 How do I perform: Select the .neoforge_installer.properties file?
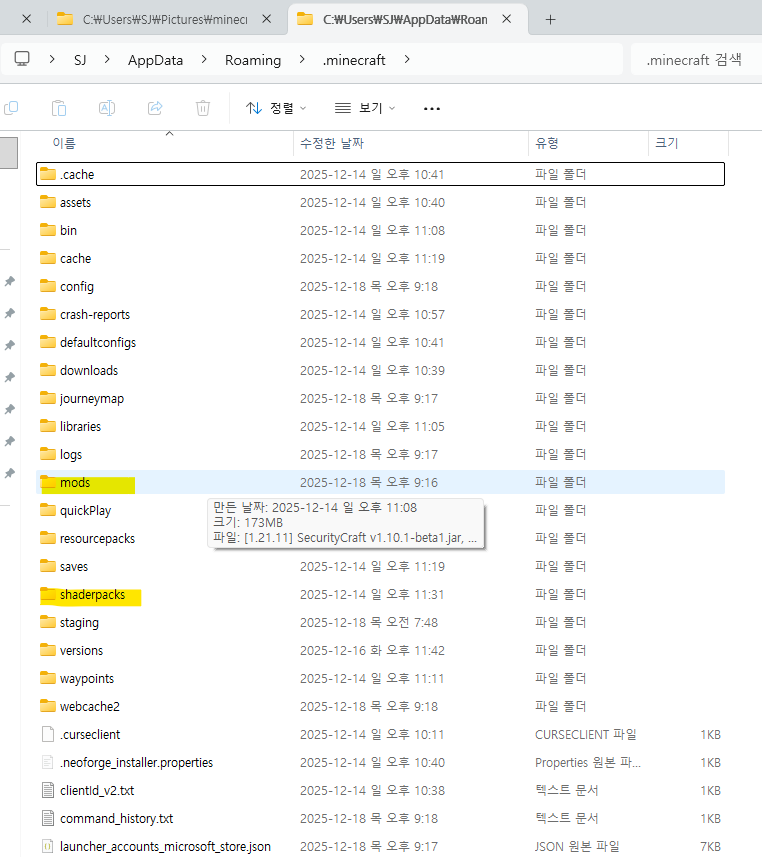pyautogui.click(x=380, y=762)
